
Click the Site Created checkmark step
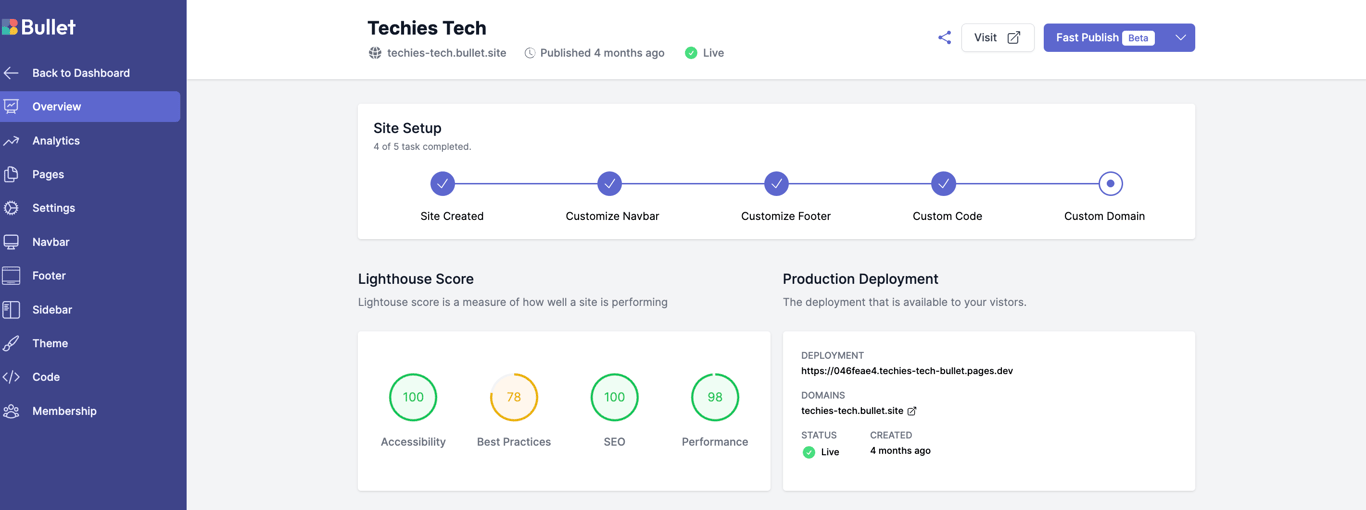(443, 184)
